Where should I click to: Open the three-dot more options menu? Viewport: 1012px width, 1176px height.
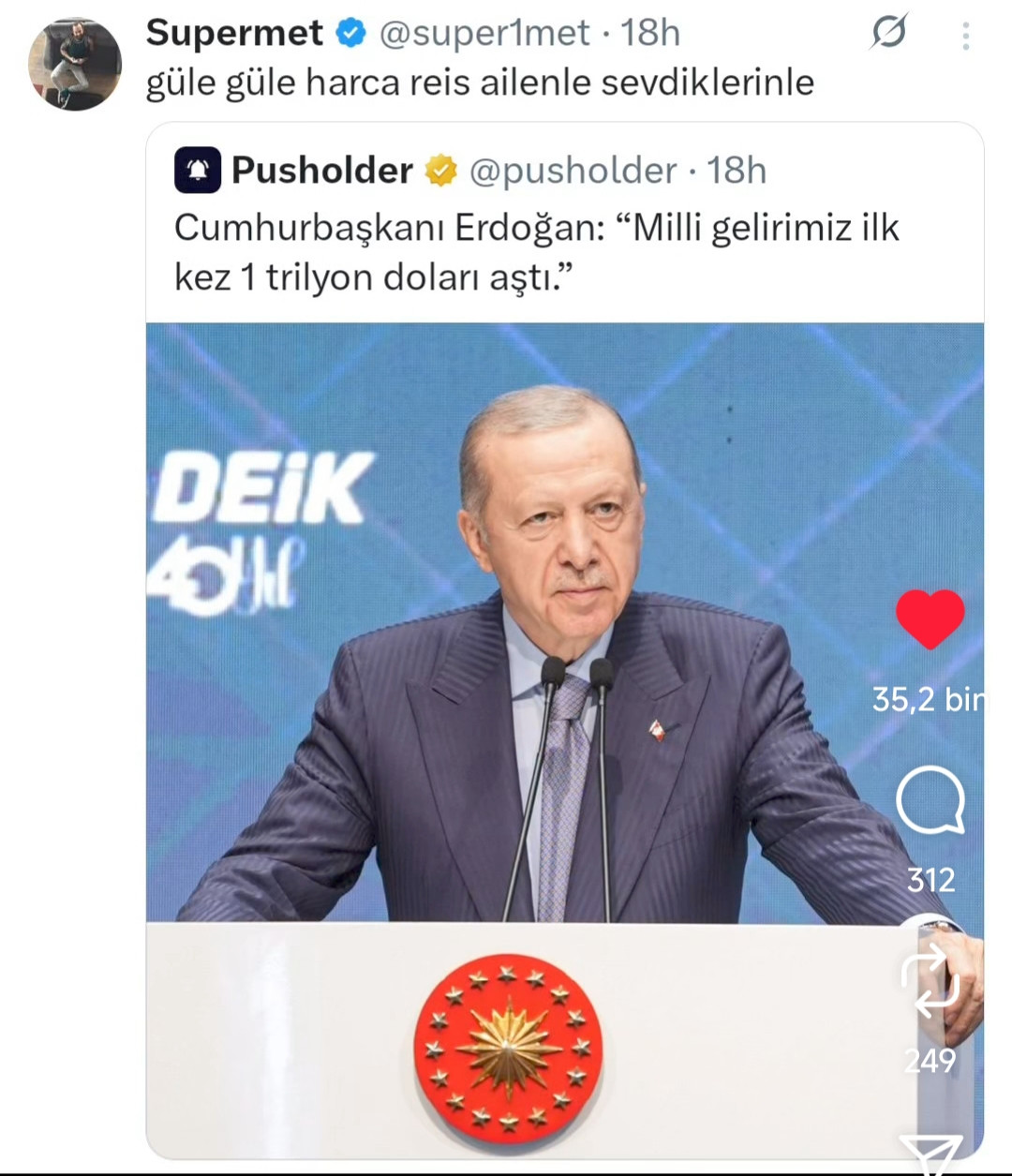click(965, 36)
